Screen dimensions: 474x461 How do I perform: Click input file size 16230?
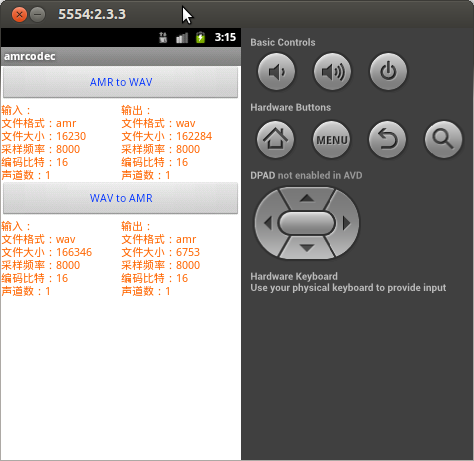(71, 136)
